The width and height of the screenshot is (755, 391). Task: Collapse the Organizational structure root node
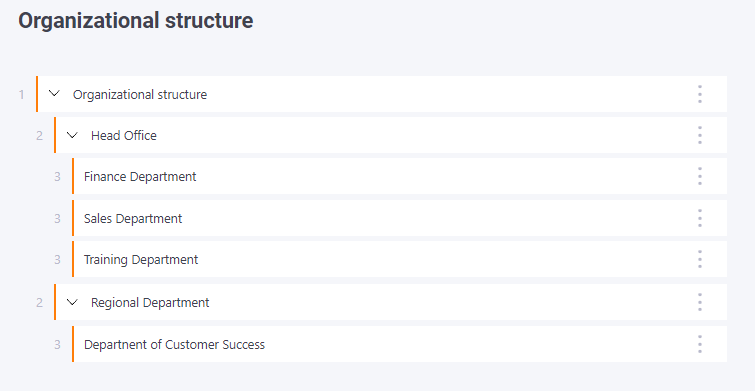click(x=54, y=93)
